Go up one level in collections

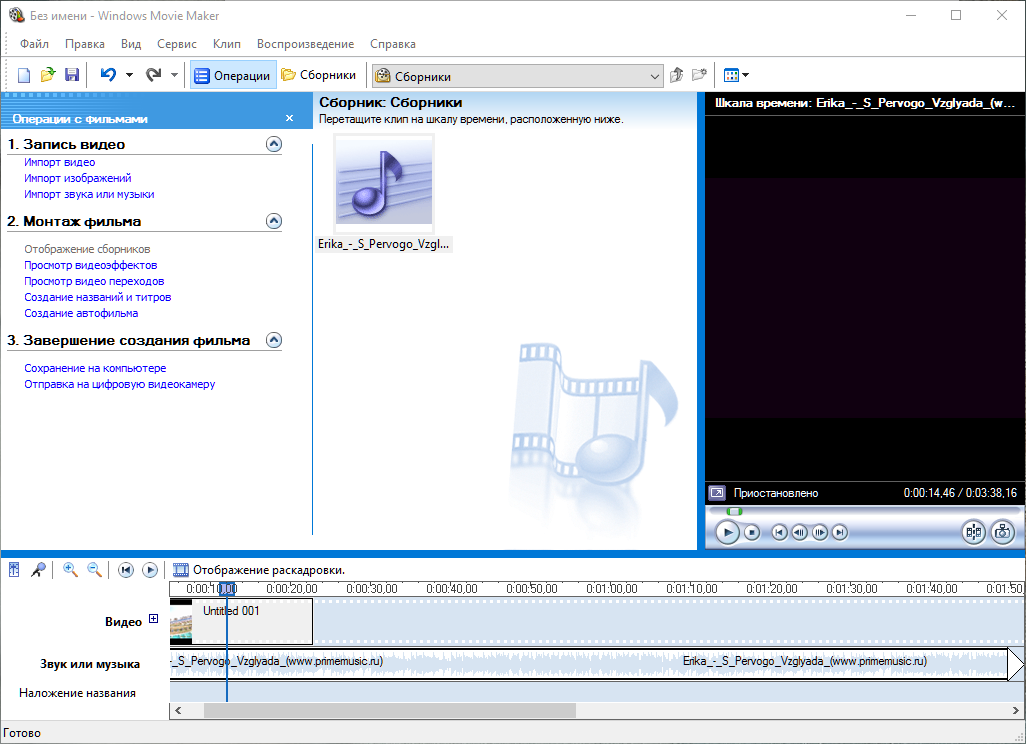point(677,75)
